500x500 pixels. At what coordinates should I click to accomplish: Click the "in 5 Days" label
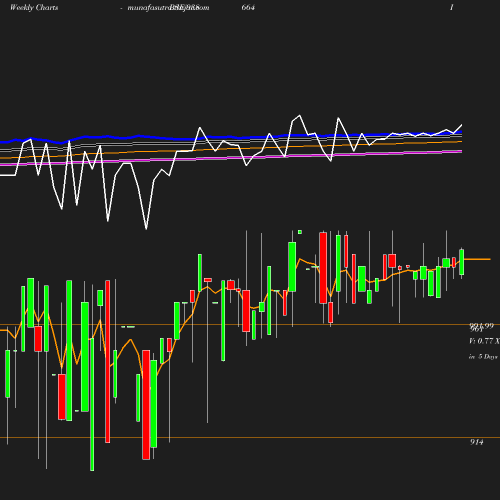(483, 357)
